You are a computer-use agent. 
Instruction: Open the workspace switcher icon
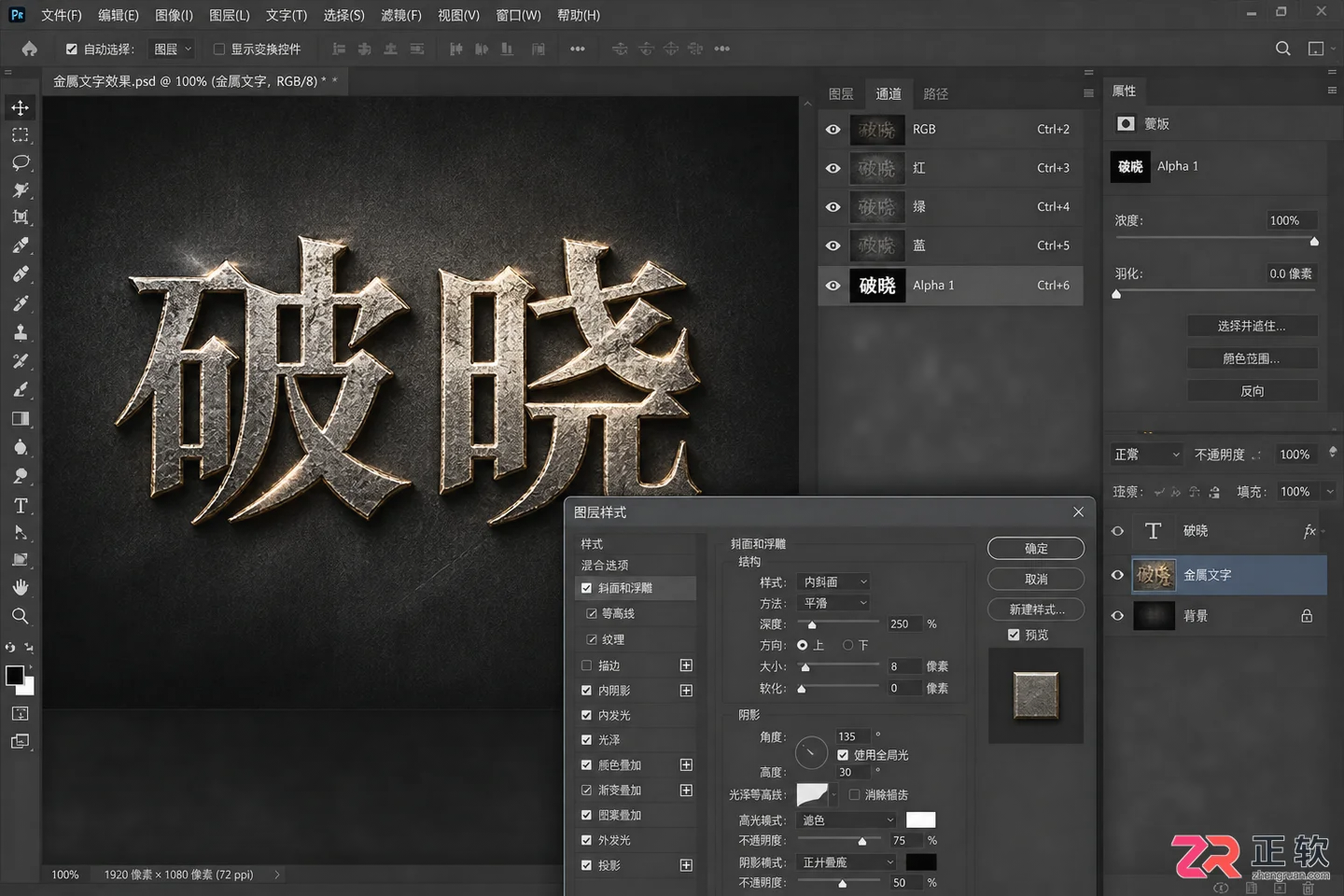(1316, 49)
